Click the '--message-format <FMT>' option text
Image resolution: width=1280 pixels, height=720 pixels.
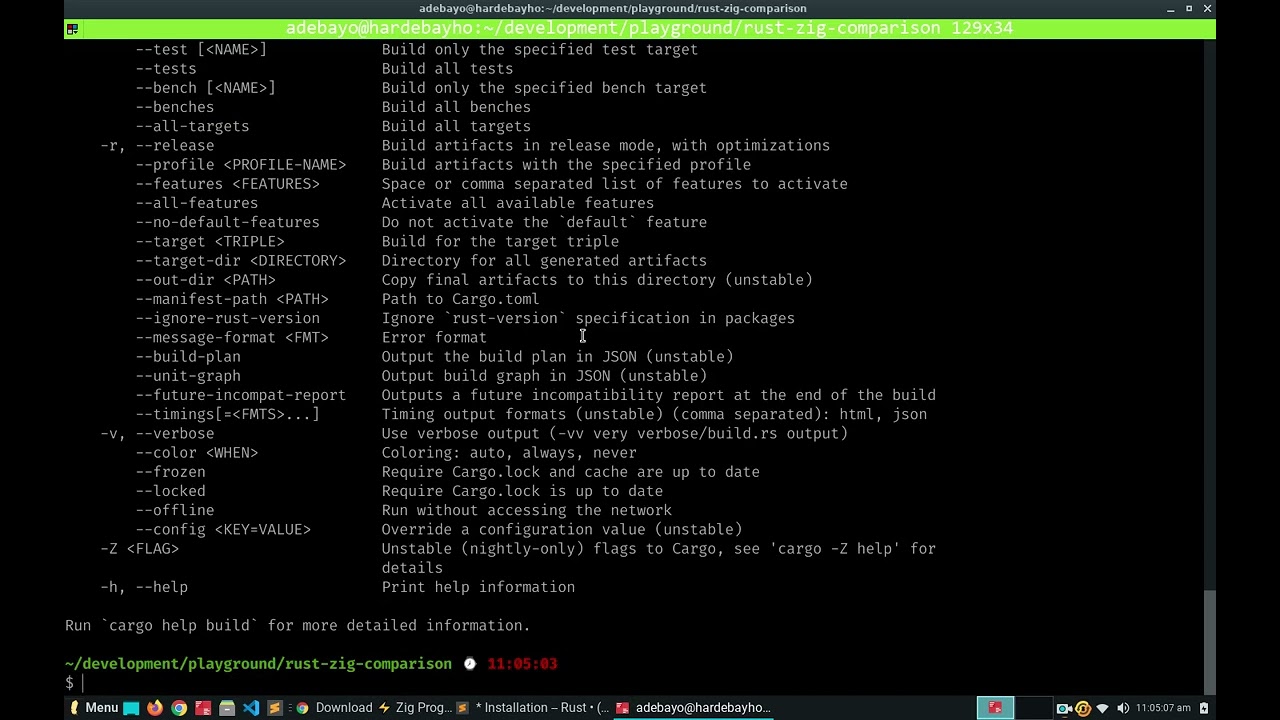[x=232, y=338]
